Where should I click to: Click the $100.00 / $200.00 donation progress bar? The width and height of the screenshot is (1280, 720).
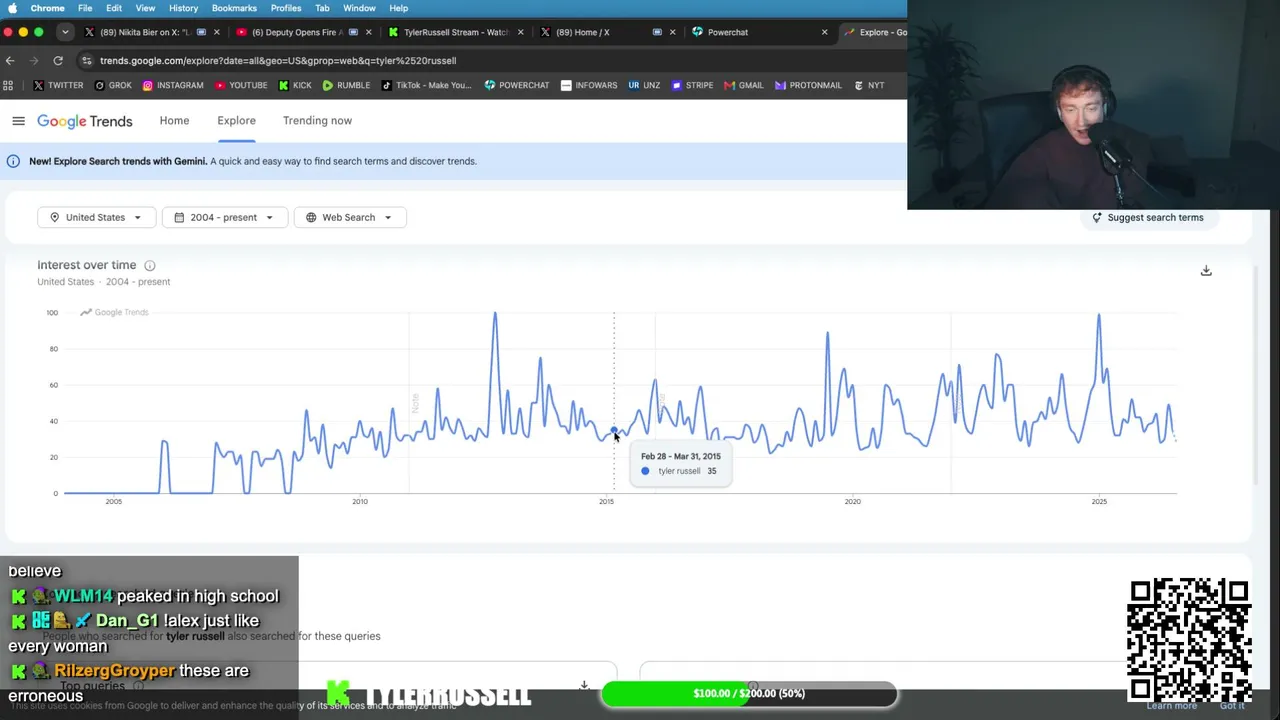[749, 693]
